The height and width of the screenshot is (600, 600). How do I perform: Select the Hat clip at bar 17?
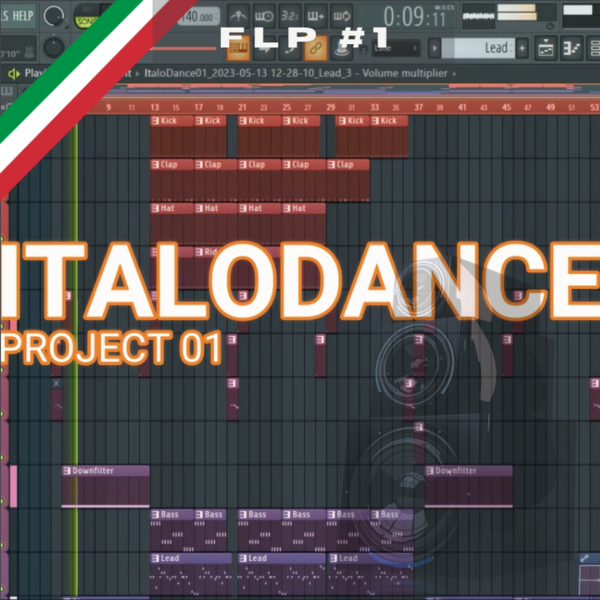[216, 224]
